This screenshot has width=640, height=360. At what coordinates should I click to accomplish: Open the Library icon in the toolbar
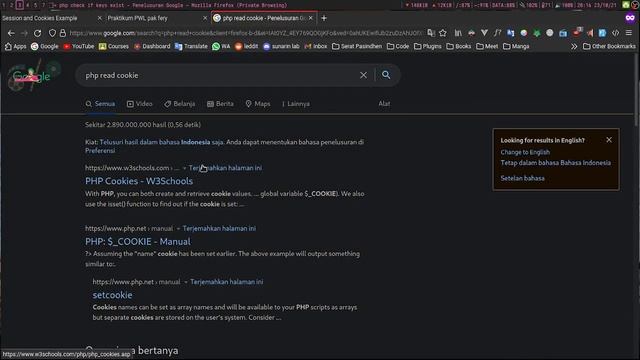[x=458, y=33]
